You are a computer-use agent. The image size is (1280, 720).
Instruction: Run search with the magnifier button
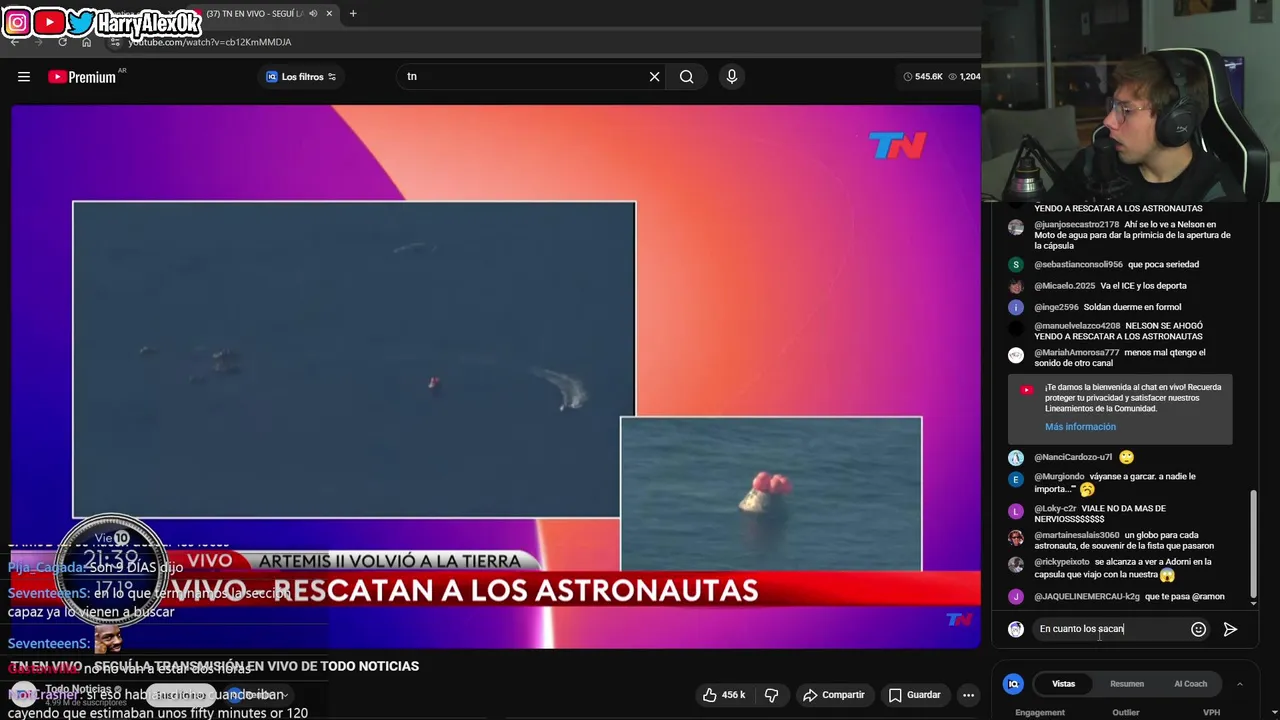687,77
